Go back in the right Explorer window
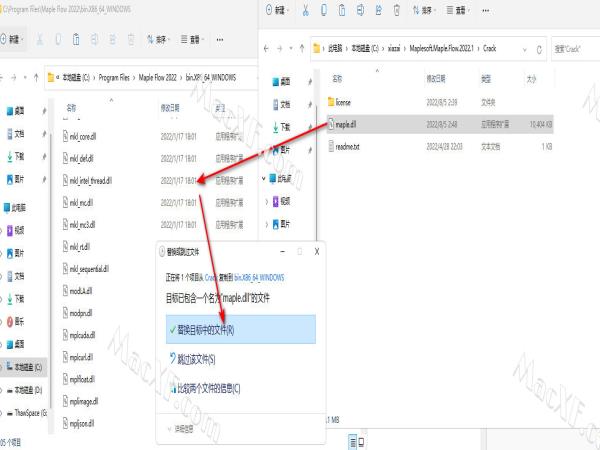This screenshot has height=450, width=600. [x=266, y=49]
